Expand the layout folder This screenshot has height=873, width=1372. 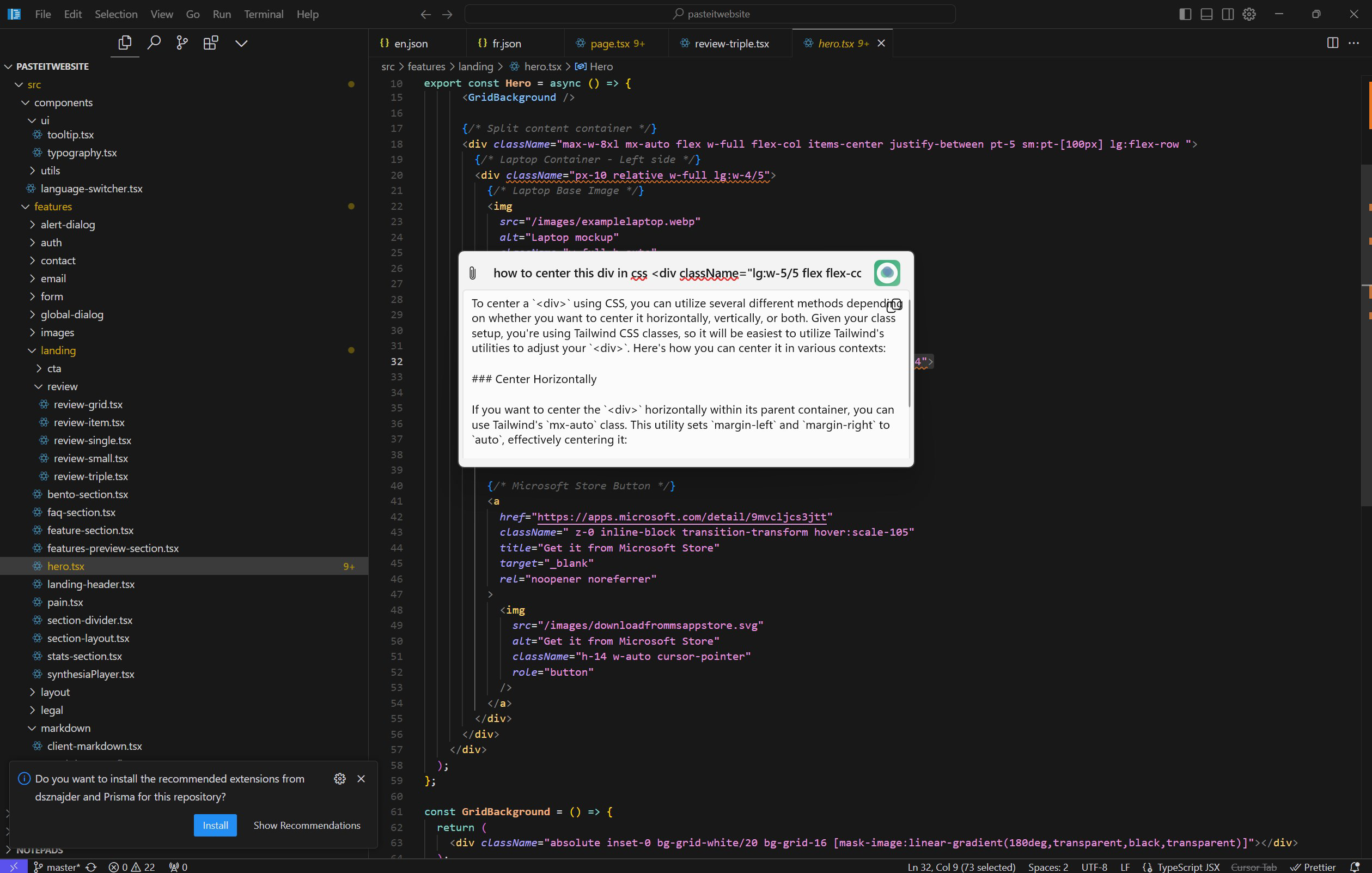tap(184, 692)
